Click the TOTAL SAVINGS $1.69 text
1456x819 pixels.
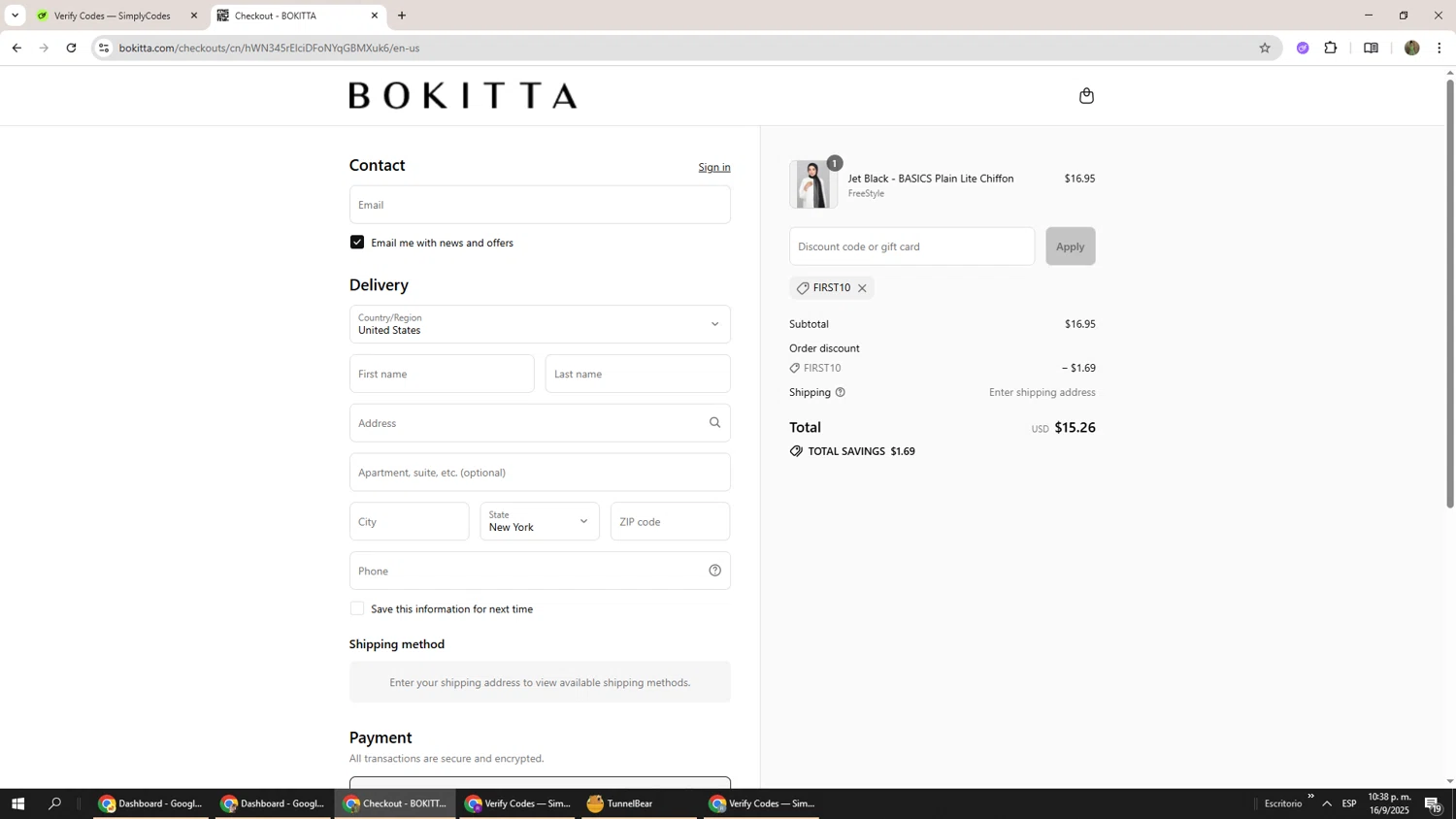point(862,451)
